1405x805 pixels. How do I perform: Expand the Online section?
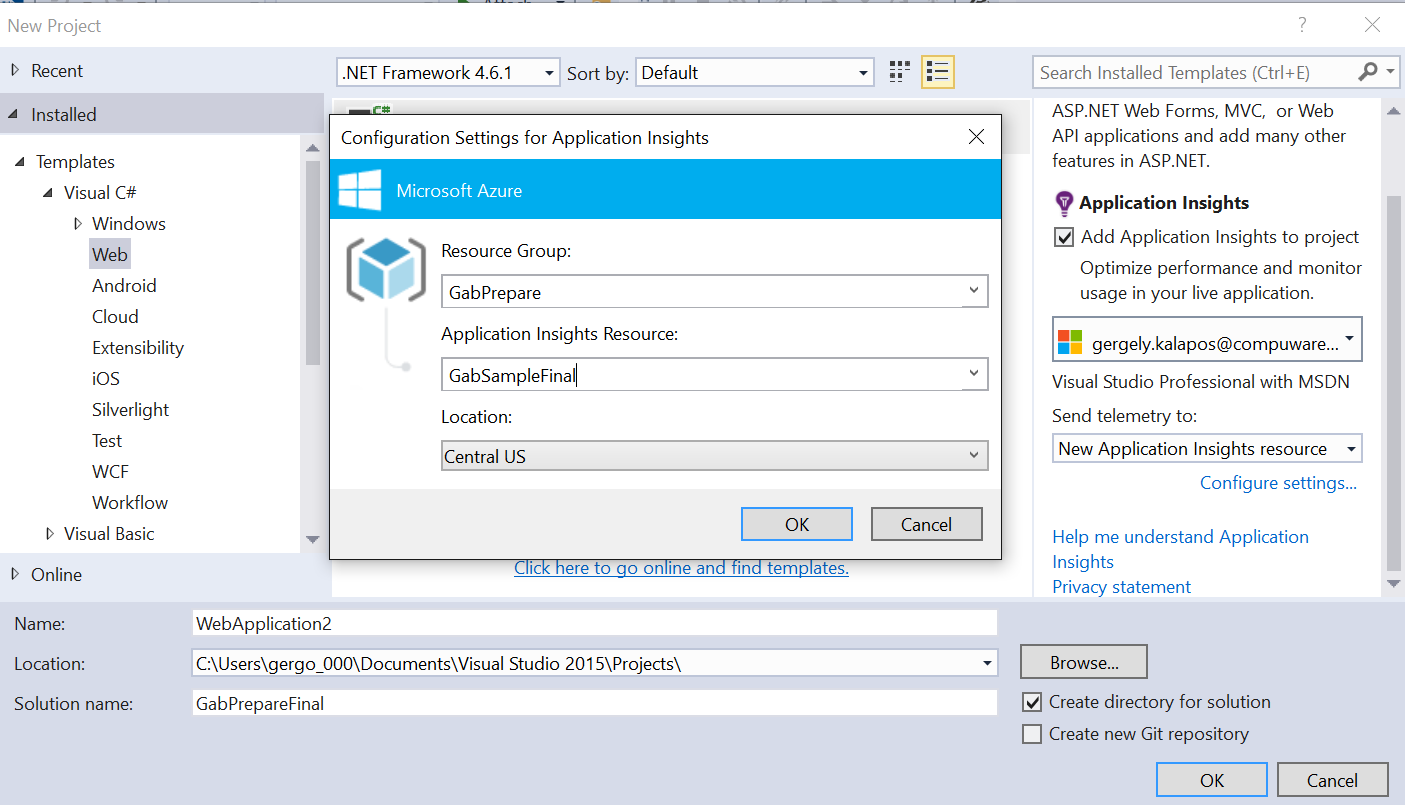[x=14, y=574]
